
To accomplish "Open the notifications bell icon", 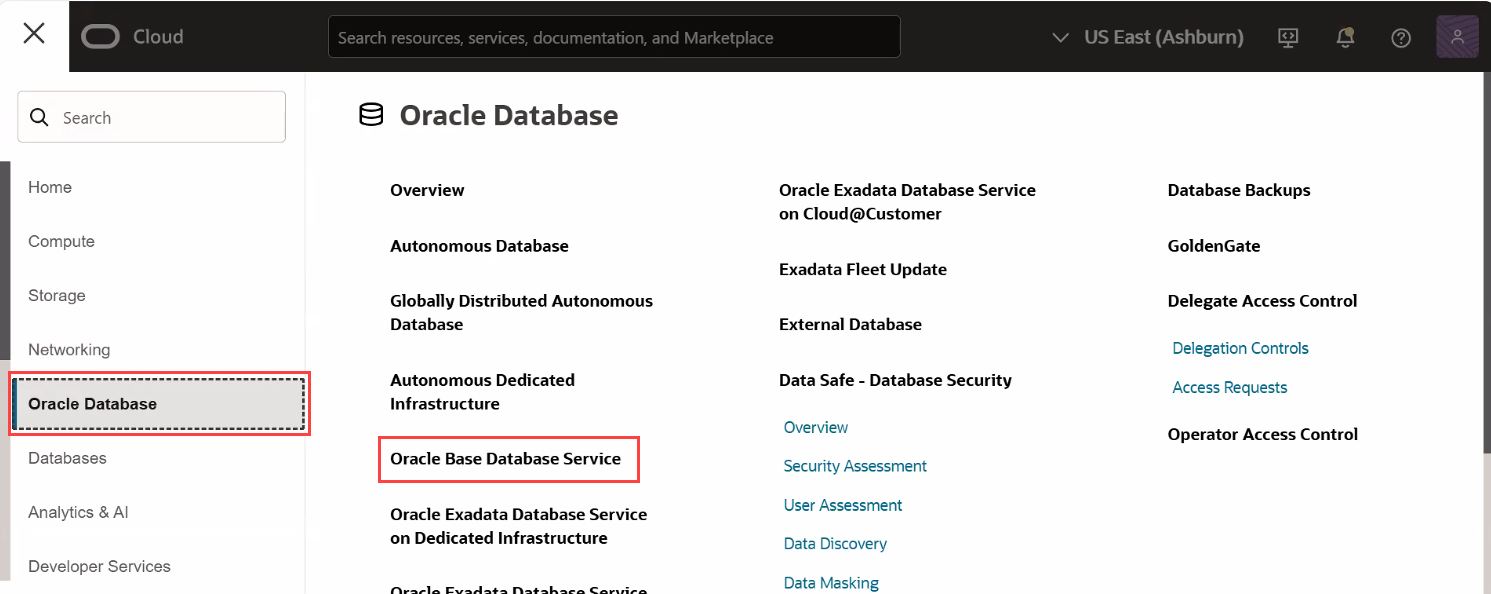I will tap(1345, 37).
